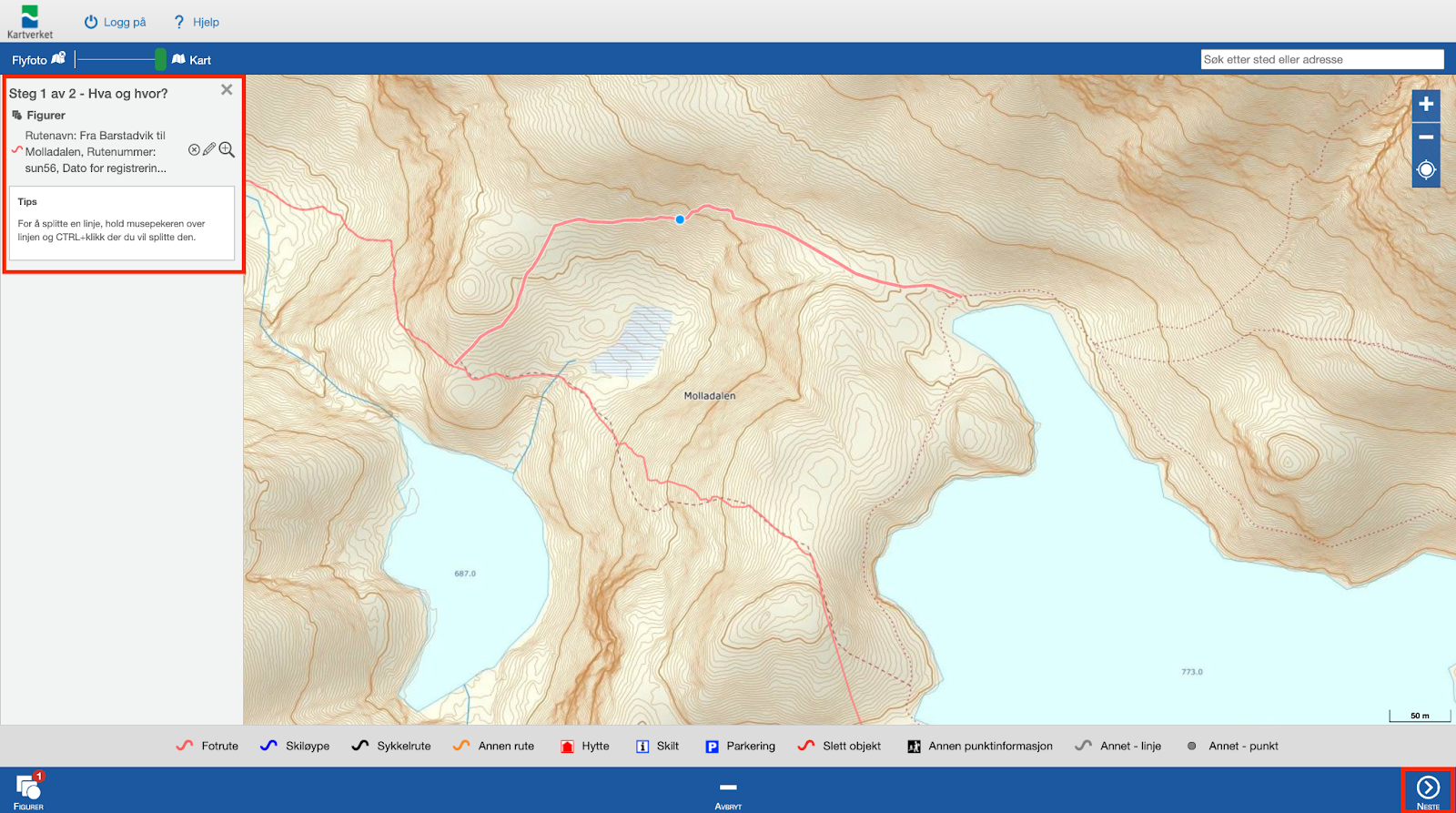Activate the Slett objekt tool
This screenshot has width=1456, height=813.
[839, 746]
